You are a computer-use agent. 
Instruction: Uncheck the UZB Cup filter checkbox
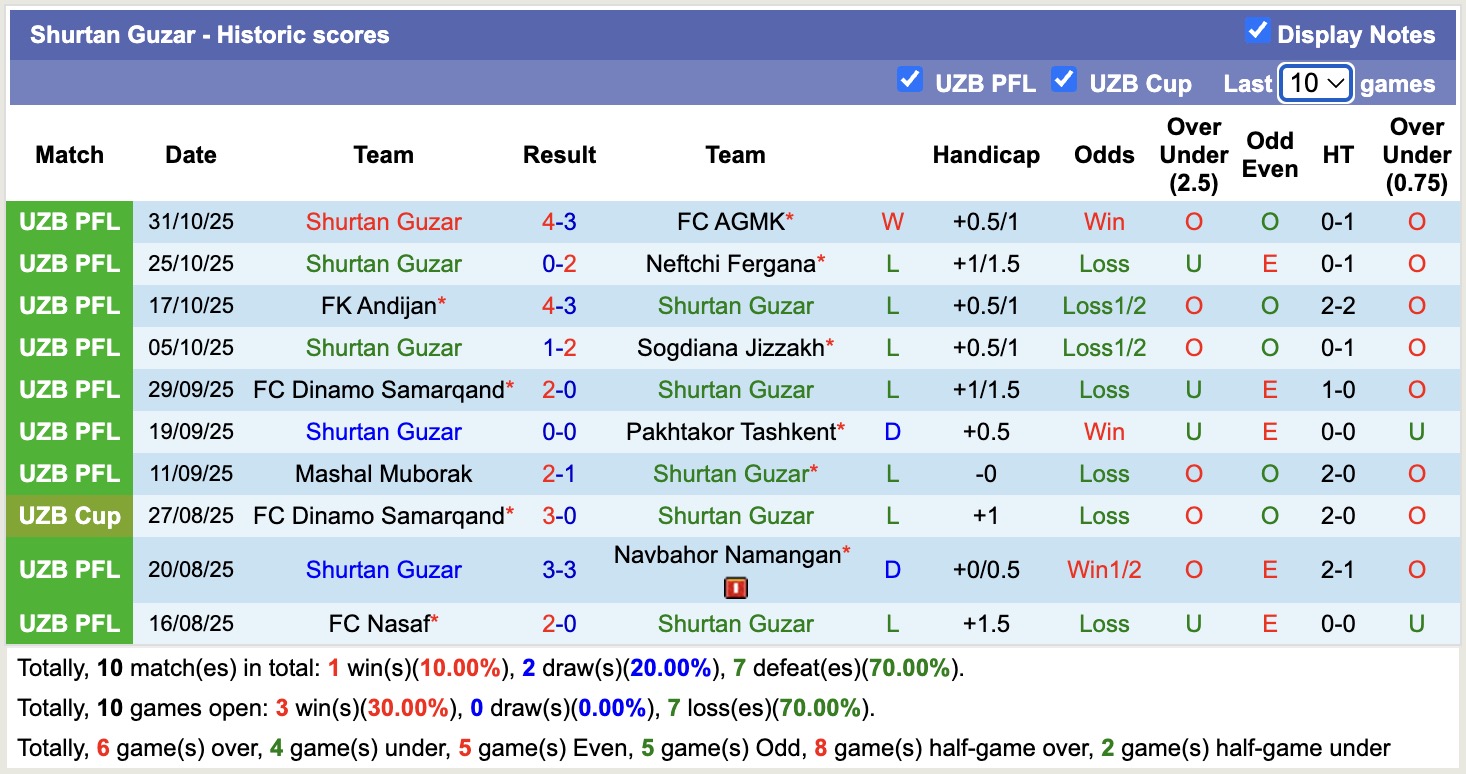click(1063, 79)
